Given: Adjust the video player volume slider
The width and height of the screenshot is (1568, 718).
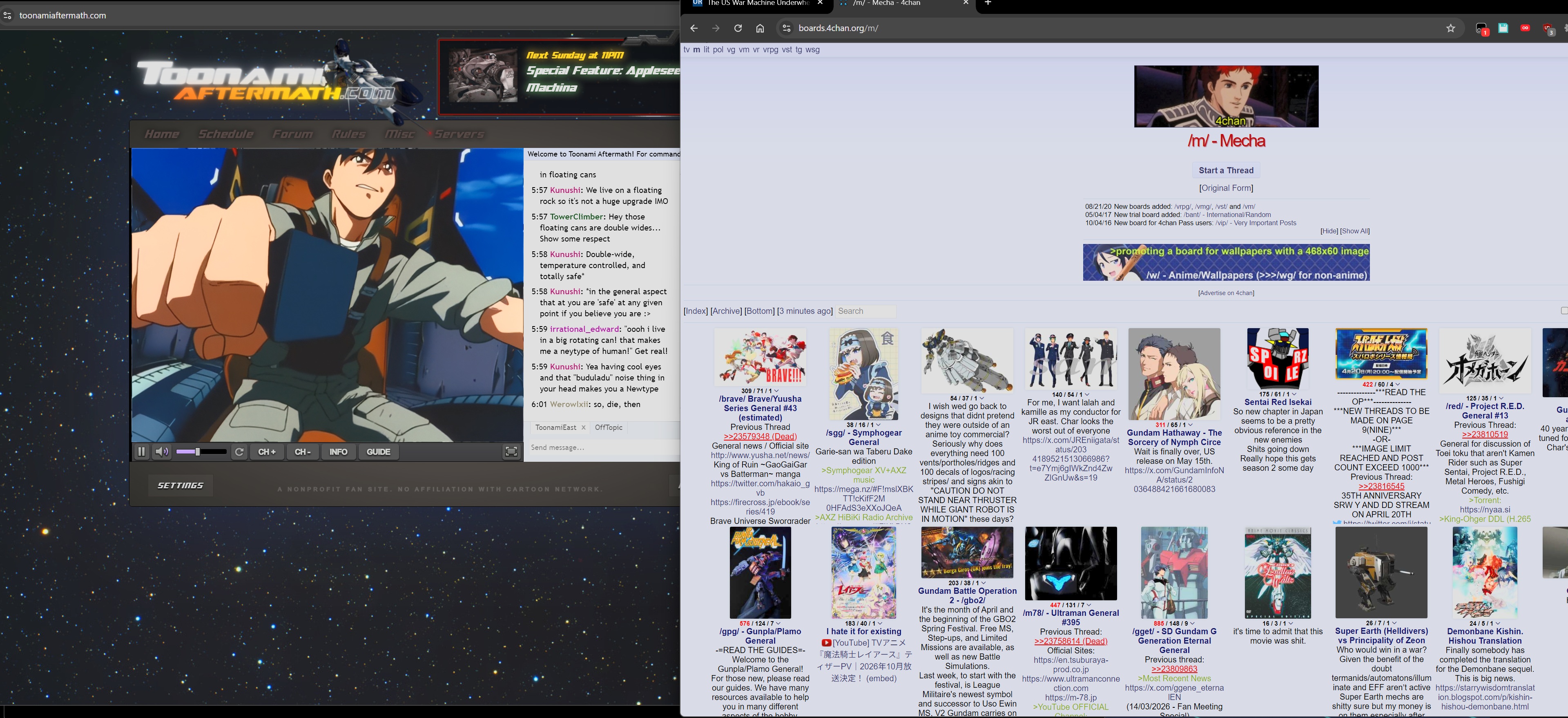Looking at the screenshot, I should [x=198, y=452].
